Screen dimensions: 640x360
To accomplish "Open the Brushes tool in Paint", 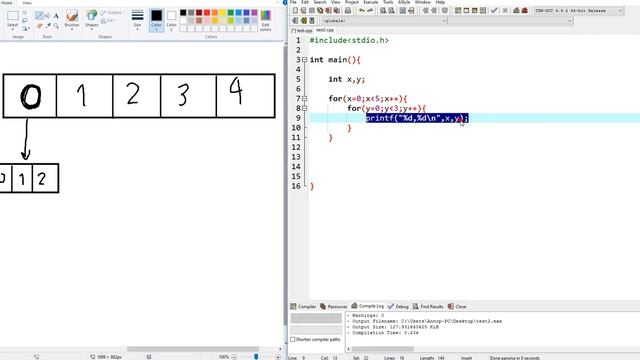I will click(72, 20).
